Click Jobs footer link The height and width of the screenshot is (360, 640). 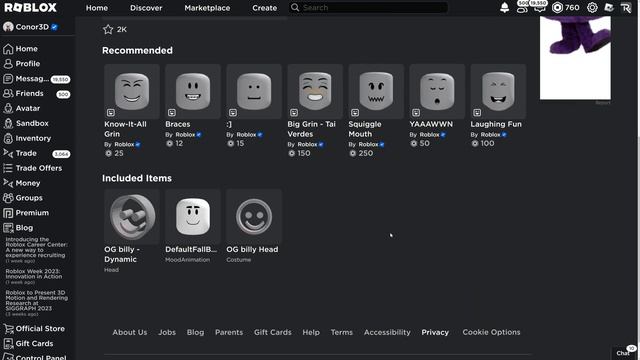coord(167,332)
